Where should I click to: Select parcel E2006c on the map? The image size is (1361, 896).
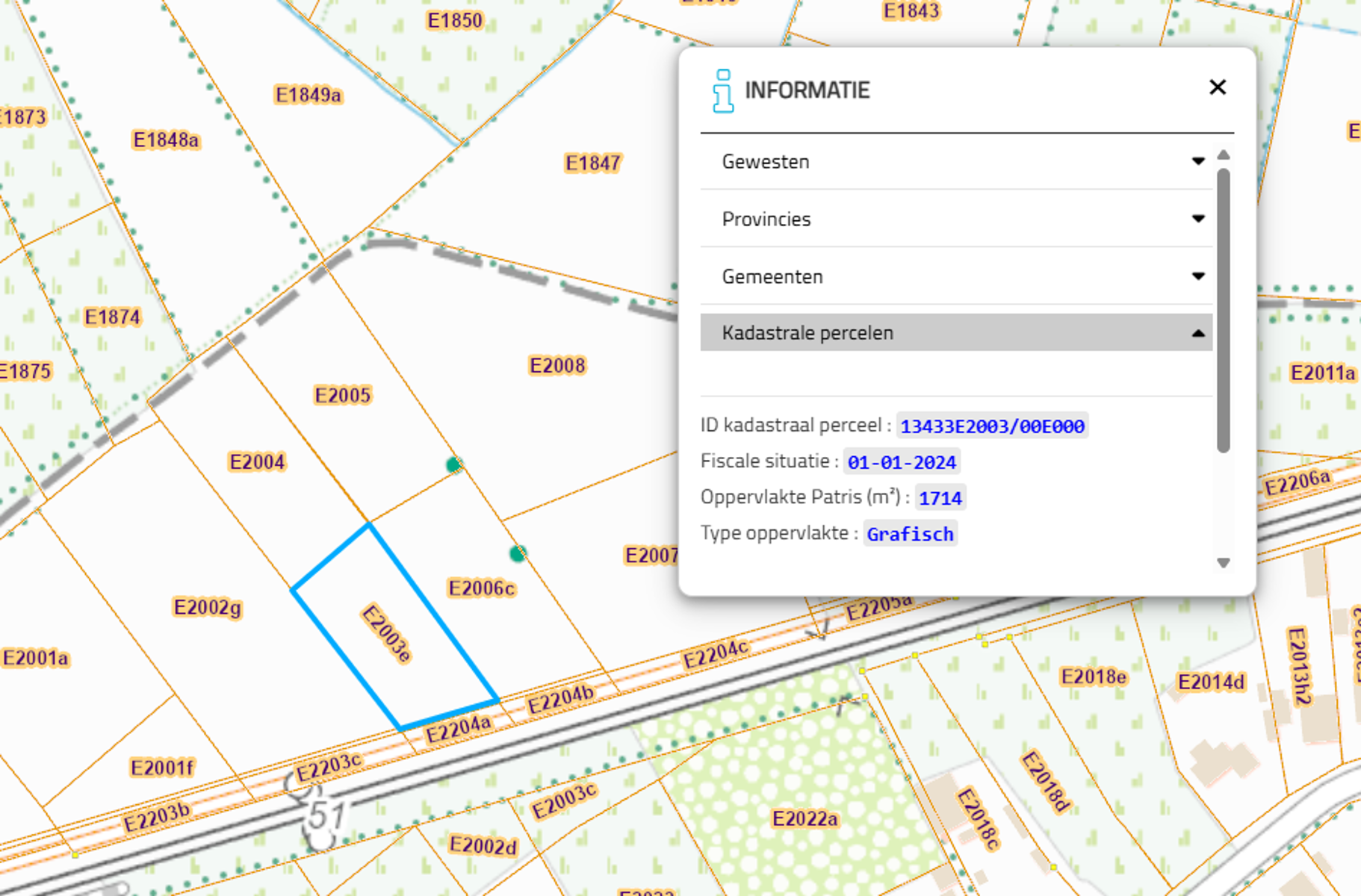tap(481, 588)
